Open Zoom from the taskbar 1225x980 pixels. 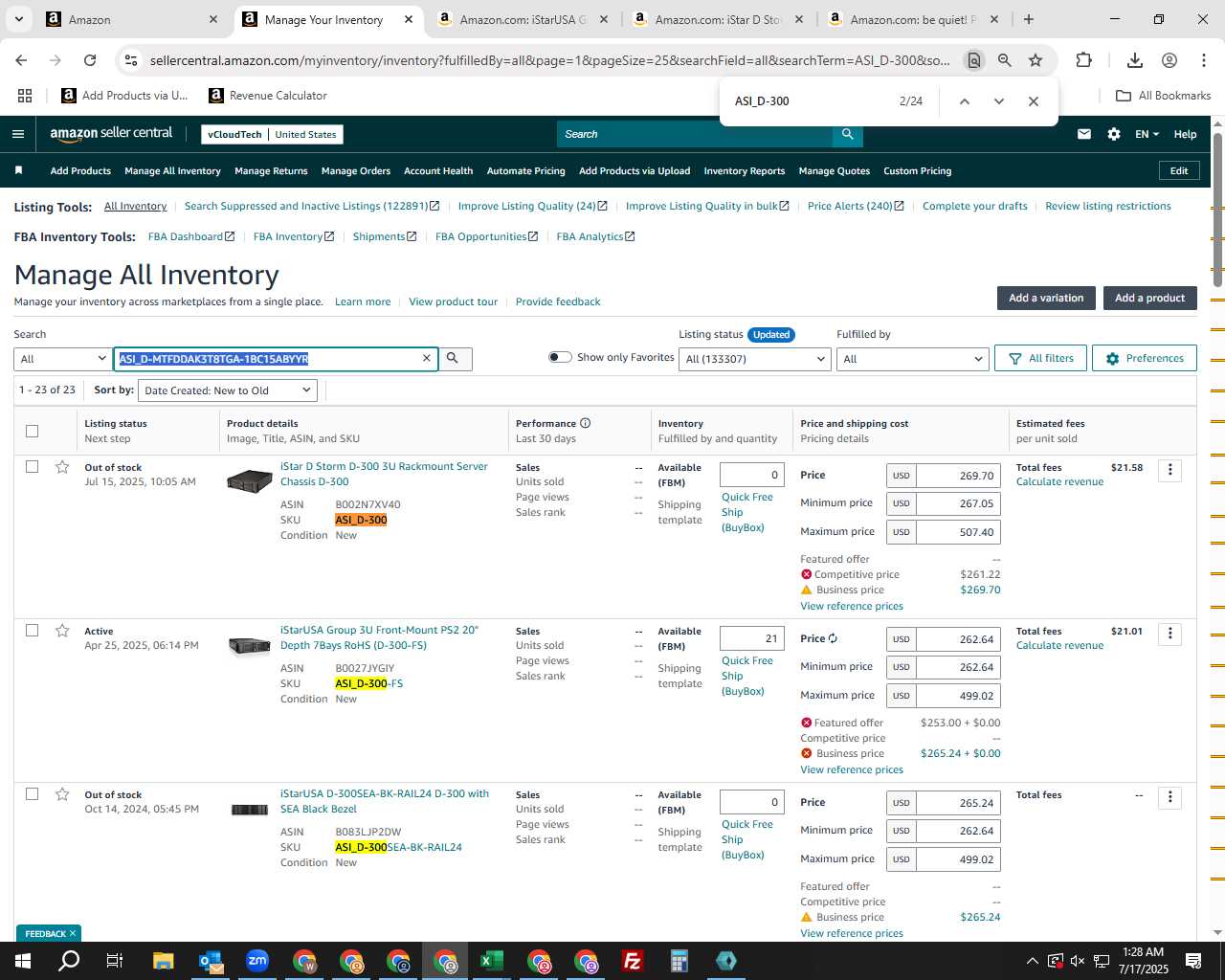[257, 961]
